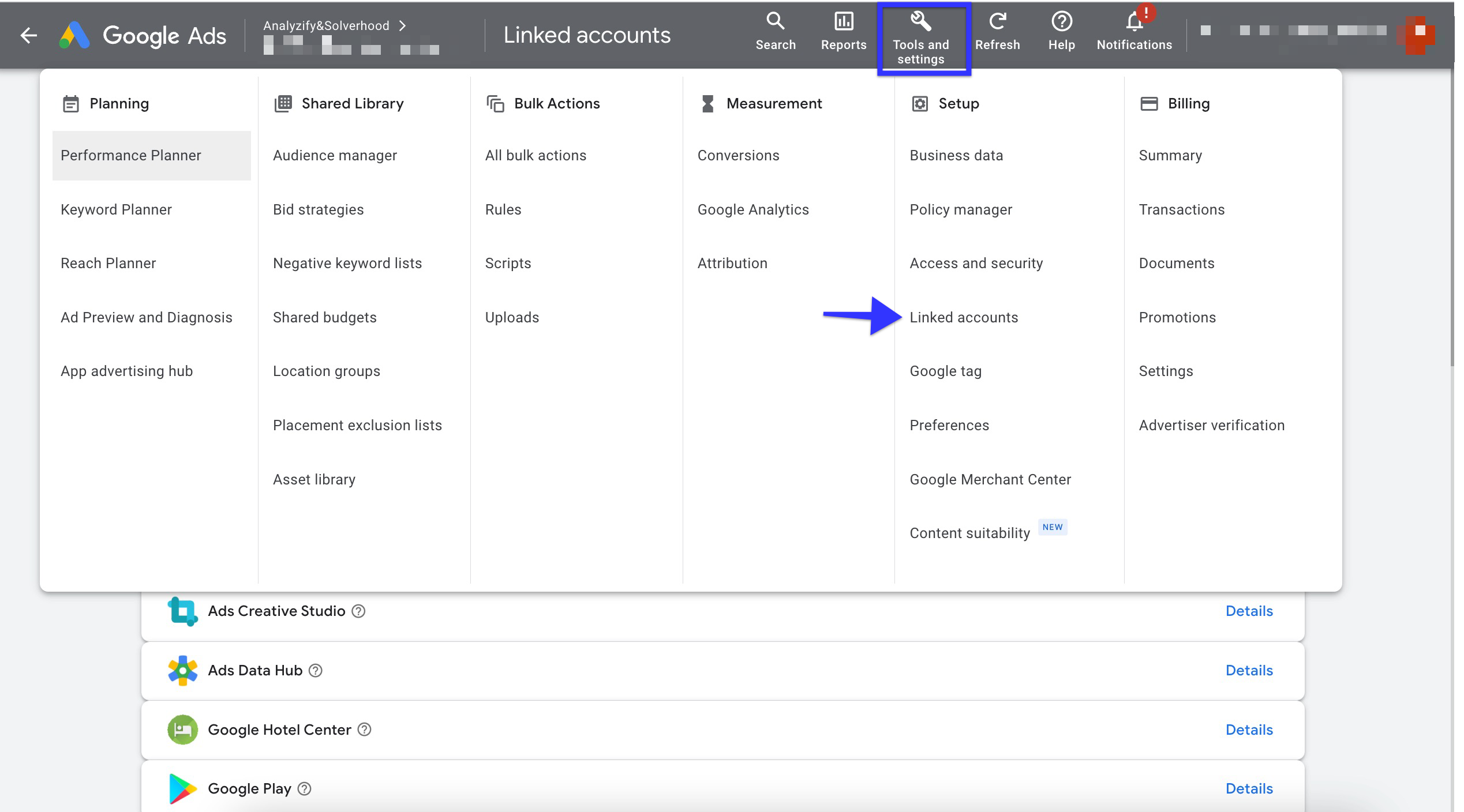The image size is (1464, 812).
Task: Expand the Analyzify&Solverhood account chevron
Action: [402, 25]
